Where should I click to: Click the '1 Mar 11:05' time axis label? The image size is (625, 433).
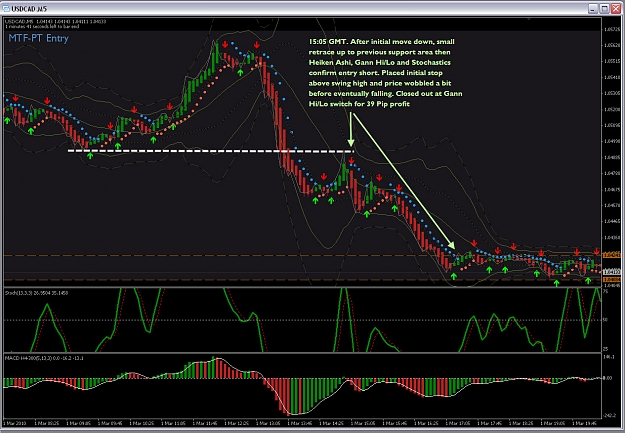173,423
